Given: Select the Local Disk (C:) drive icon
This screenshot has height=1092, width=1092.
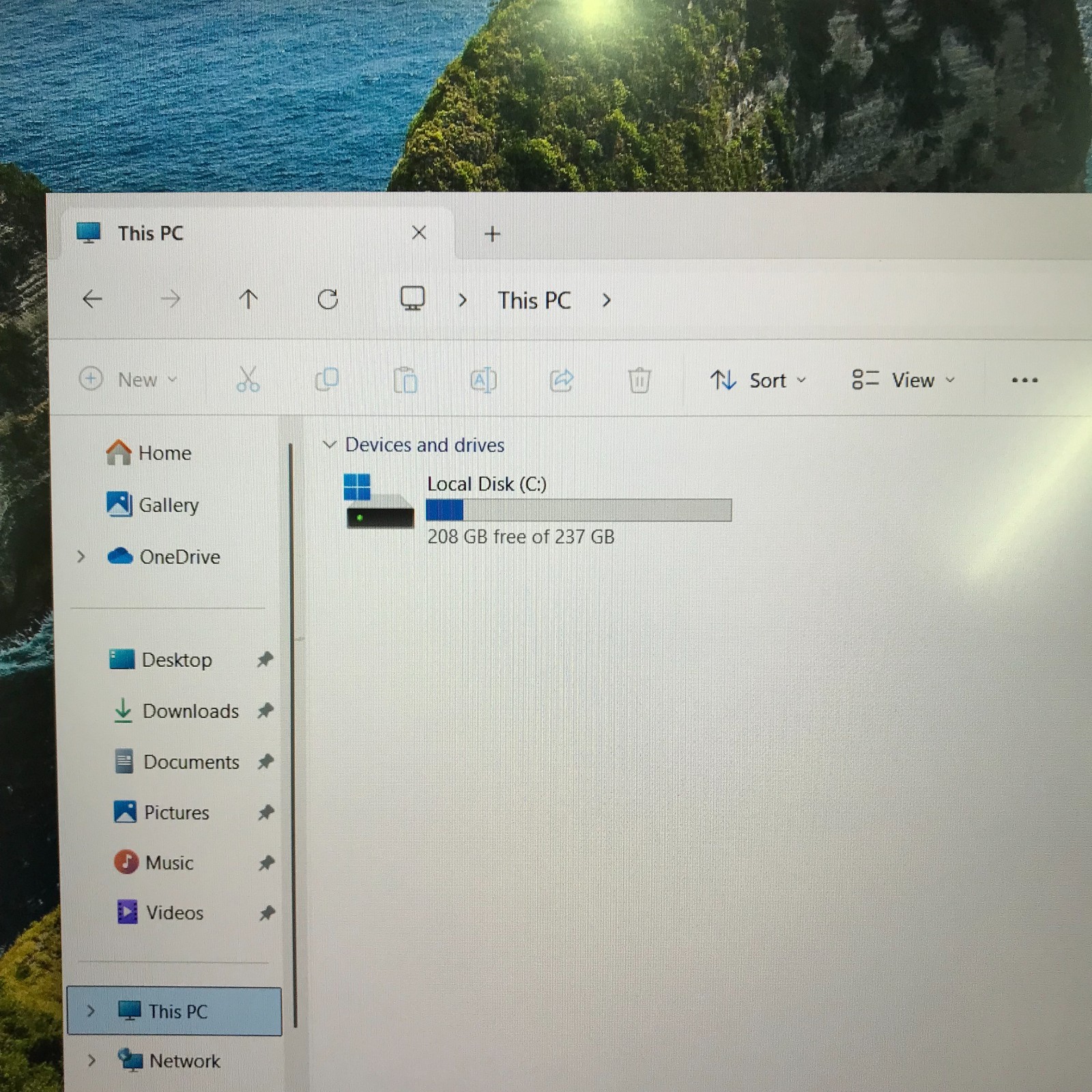Looking at the screenshot, I should [379, 502].
